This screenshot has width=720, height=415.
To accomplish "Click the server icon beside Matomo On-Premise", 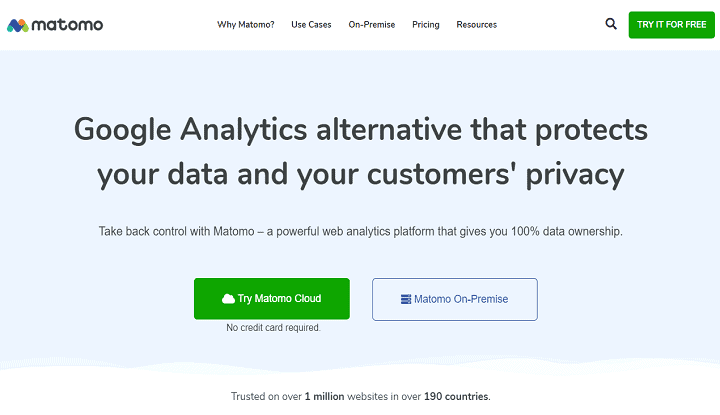I will coord(406,299).
